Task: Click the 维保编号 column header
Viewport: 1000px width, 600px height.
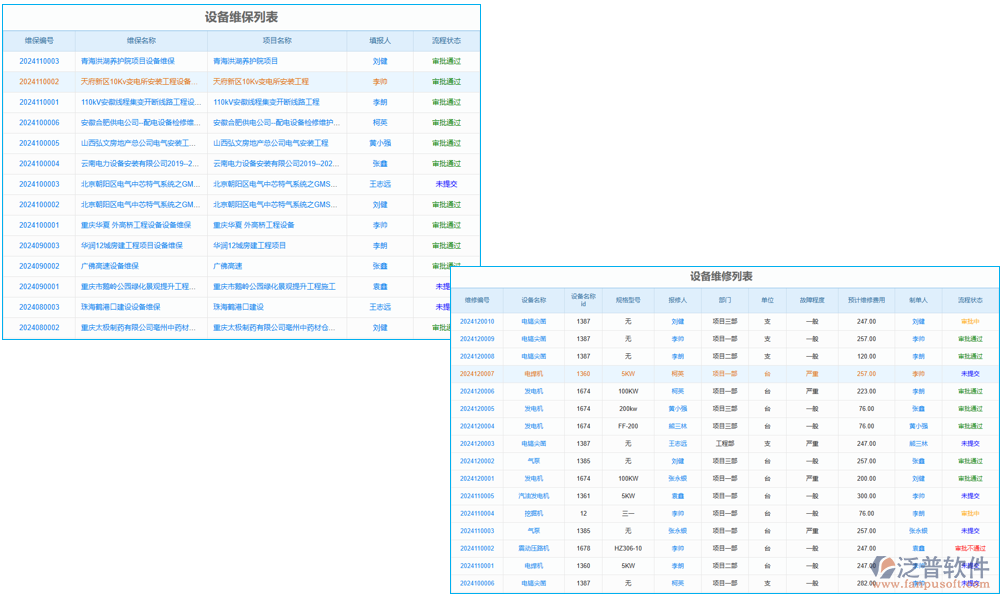Action: pyautogui.click(x=38, y=40)
